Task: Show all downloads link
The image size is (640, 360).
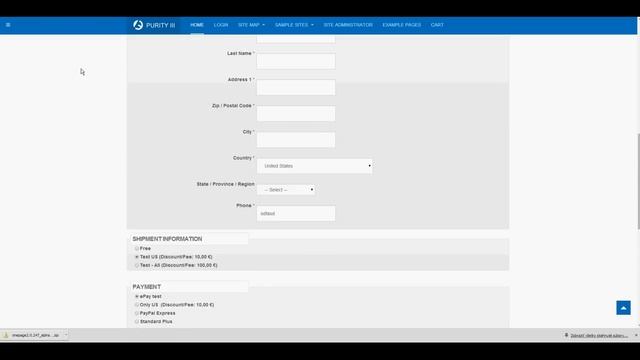Action: pyautogui.click(x=599, y=336)
